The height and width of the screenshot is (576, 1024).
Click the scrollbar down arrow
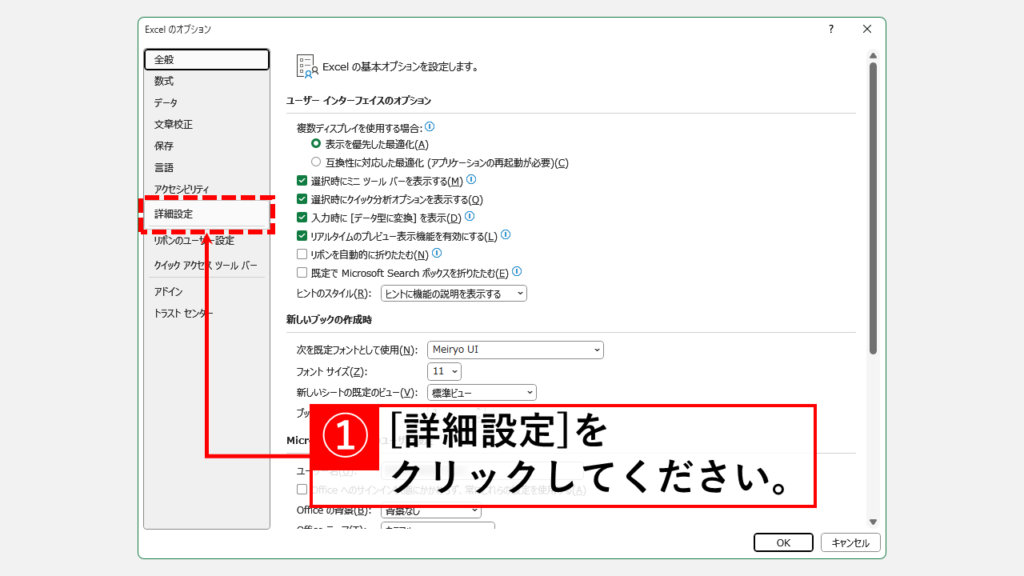pos(873,522)
